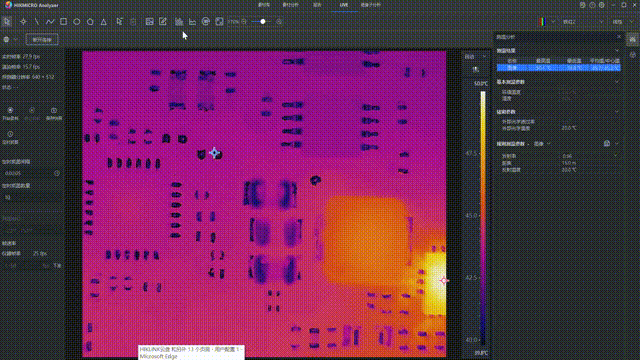
Task: Click the panel toggle icon beside analysis panel
Action: (632, 40)
